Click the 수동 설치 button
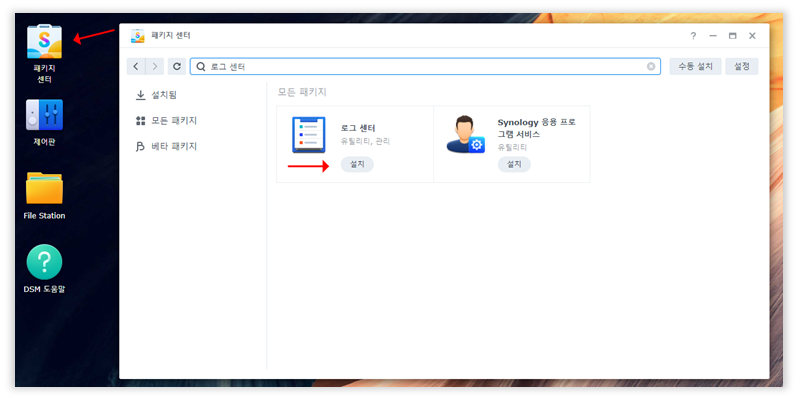The image size is (798, 400). pos(695,66)
